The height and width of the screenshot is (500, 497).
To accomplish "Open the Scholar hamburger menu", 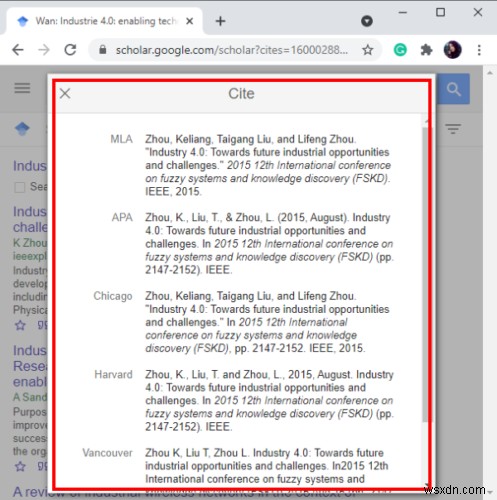I will coord(22,88).
